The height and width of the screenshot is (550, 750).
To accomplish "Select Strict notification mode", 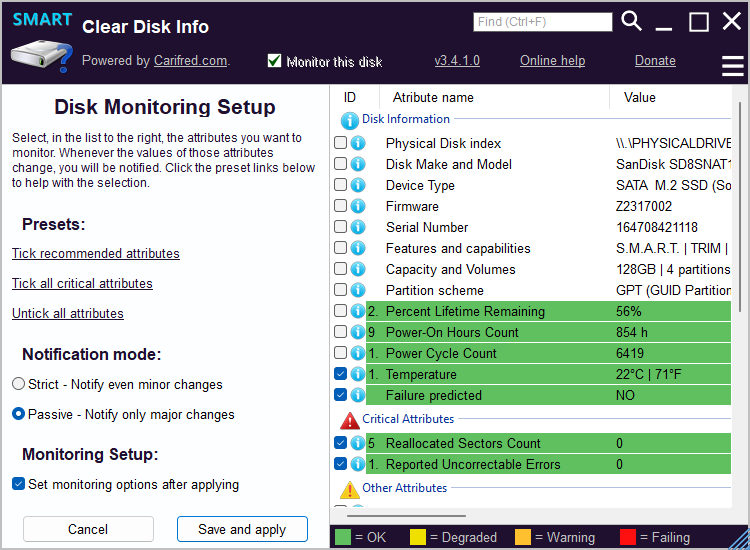I will pyautogui.click(x=18, y=384).
